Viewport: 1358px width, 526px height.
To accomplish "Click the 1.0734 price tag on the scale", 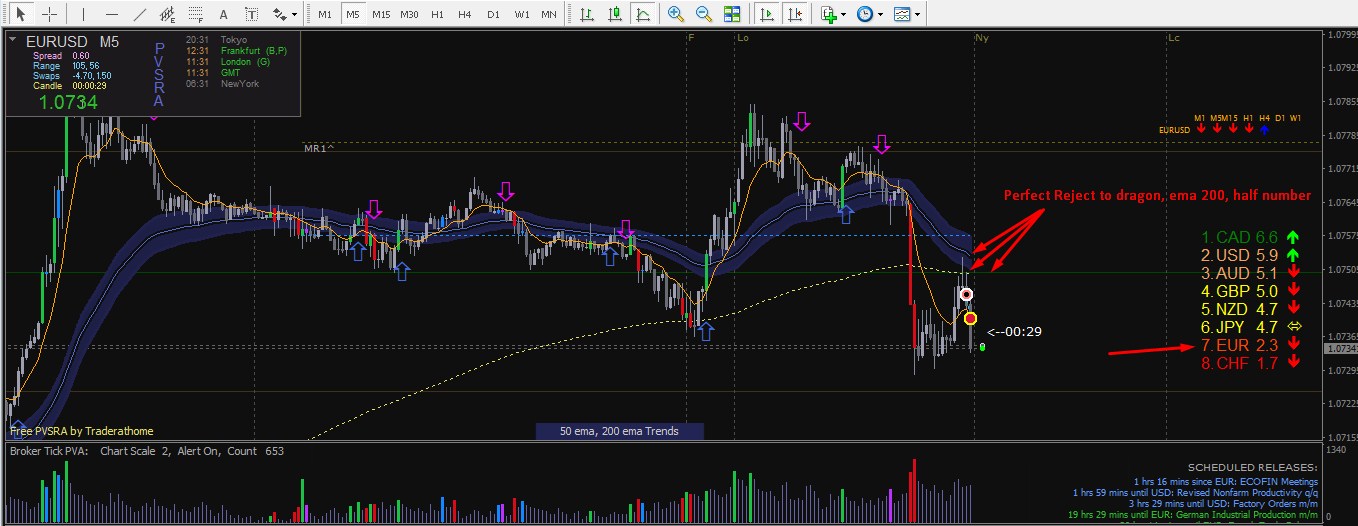I will [1340, 349].
